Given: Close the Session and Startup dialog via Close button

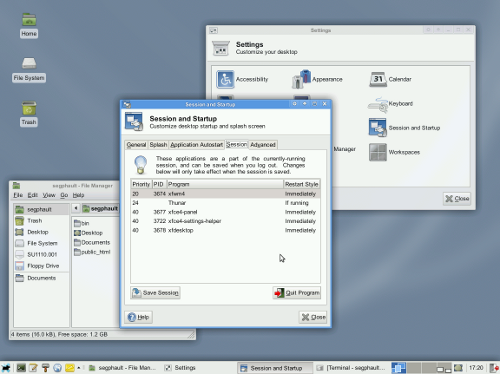Looking at the screenshot, I should click(313, 317).
